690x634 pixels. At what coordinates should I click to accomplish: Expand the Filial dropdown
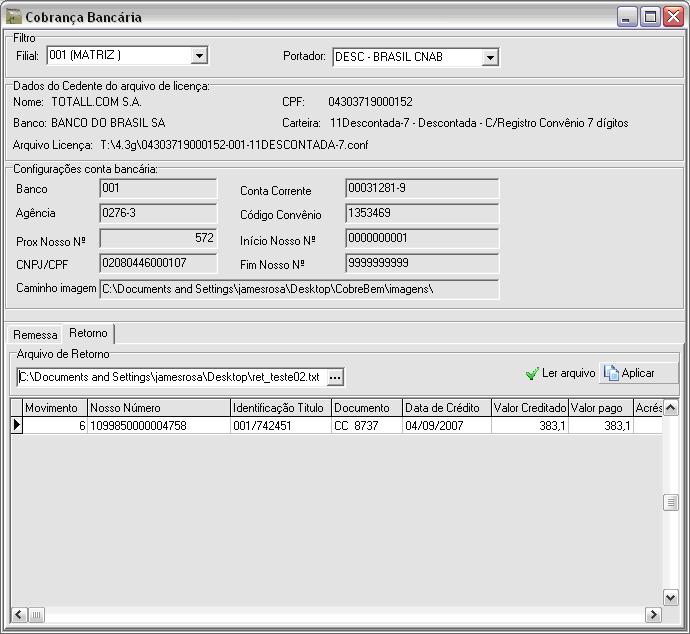(199, 56)
